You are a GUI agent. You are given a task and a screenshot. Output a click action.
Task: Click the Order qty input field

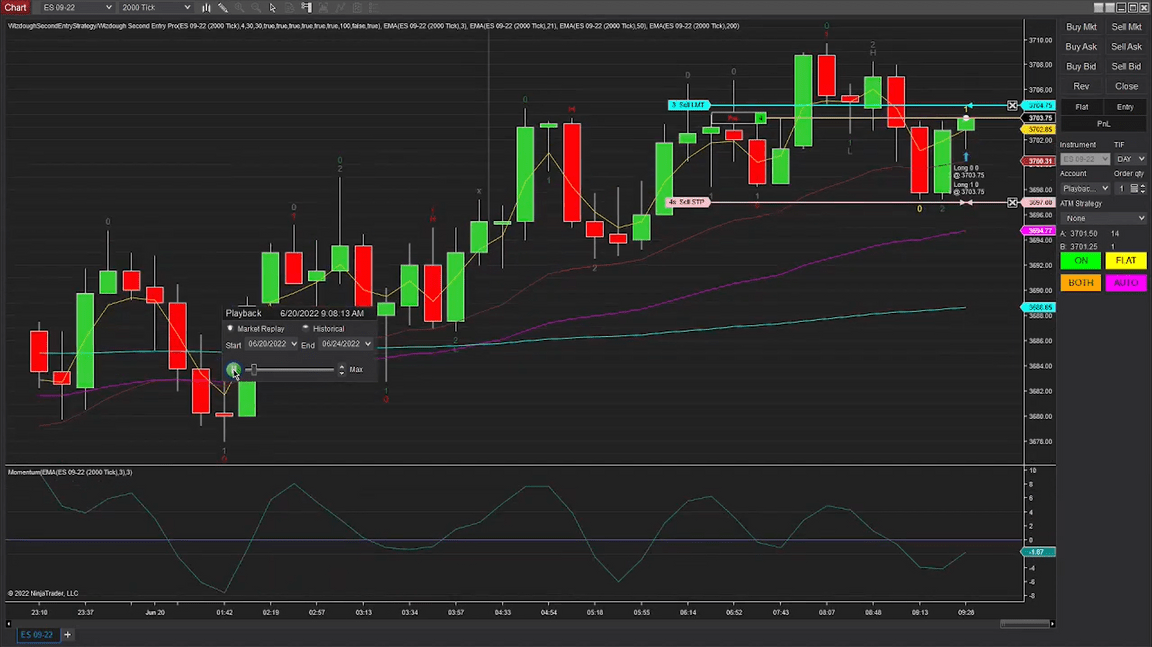click(1121, 189)
